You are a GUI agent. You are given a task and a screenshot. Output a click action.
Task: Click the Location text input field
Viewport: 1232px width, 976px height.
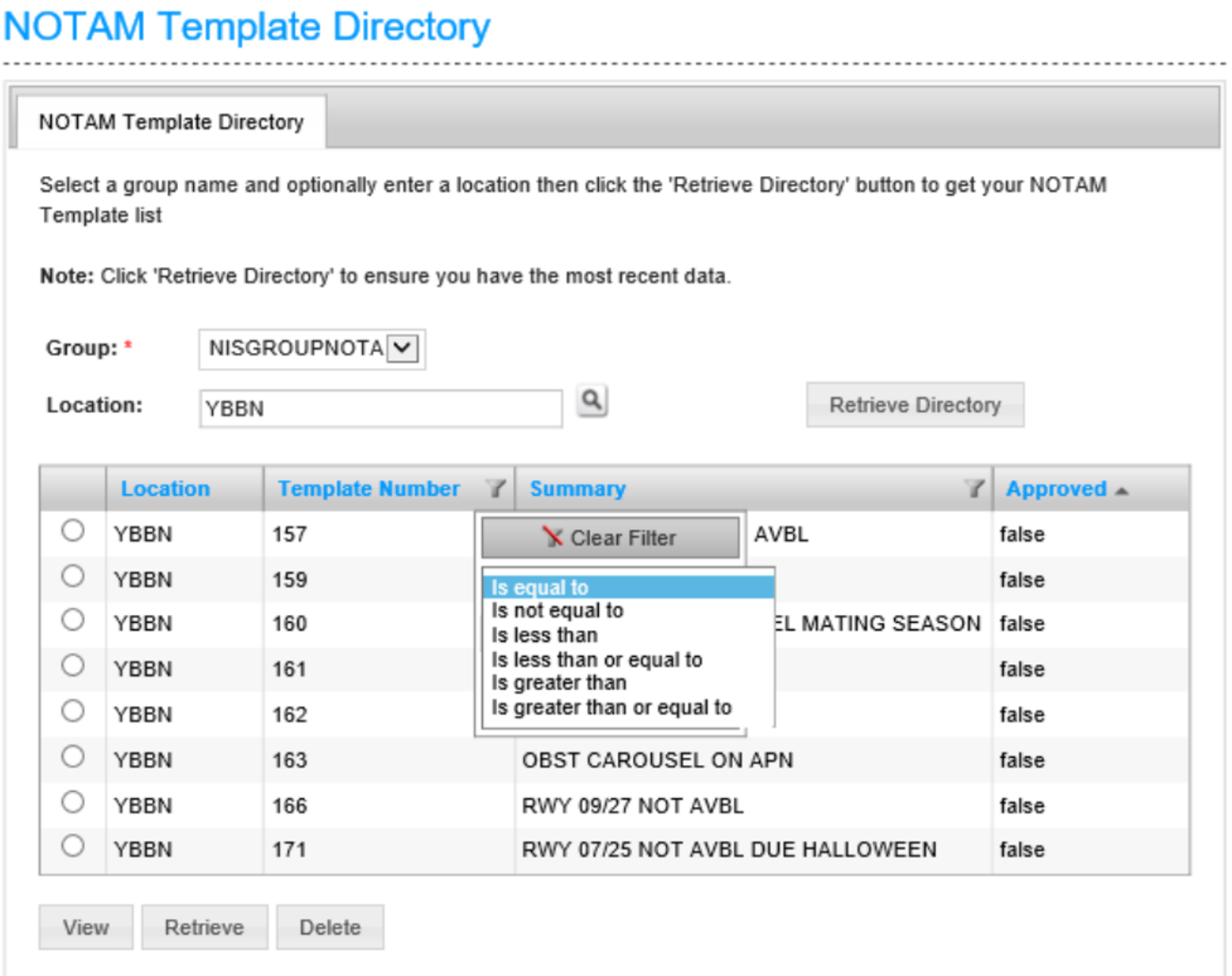pyautogui.click(x=380, y=408)
